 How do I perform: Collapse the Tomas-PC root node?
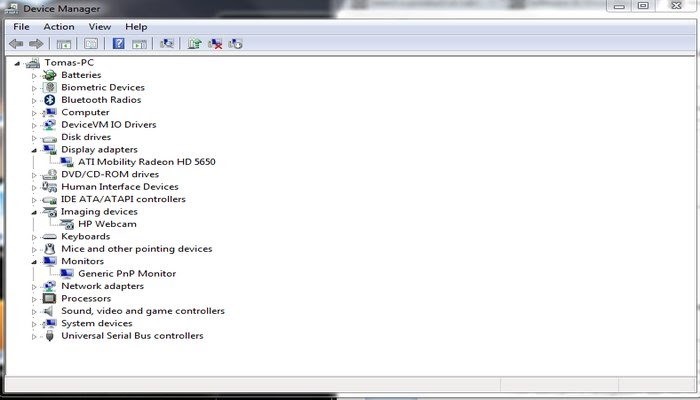click(x=17, y=63)
